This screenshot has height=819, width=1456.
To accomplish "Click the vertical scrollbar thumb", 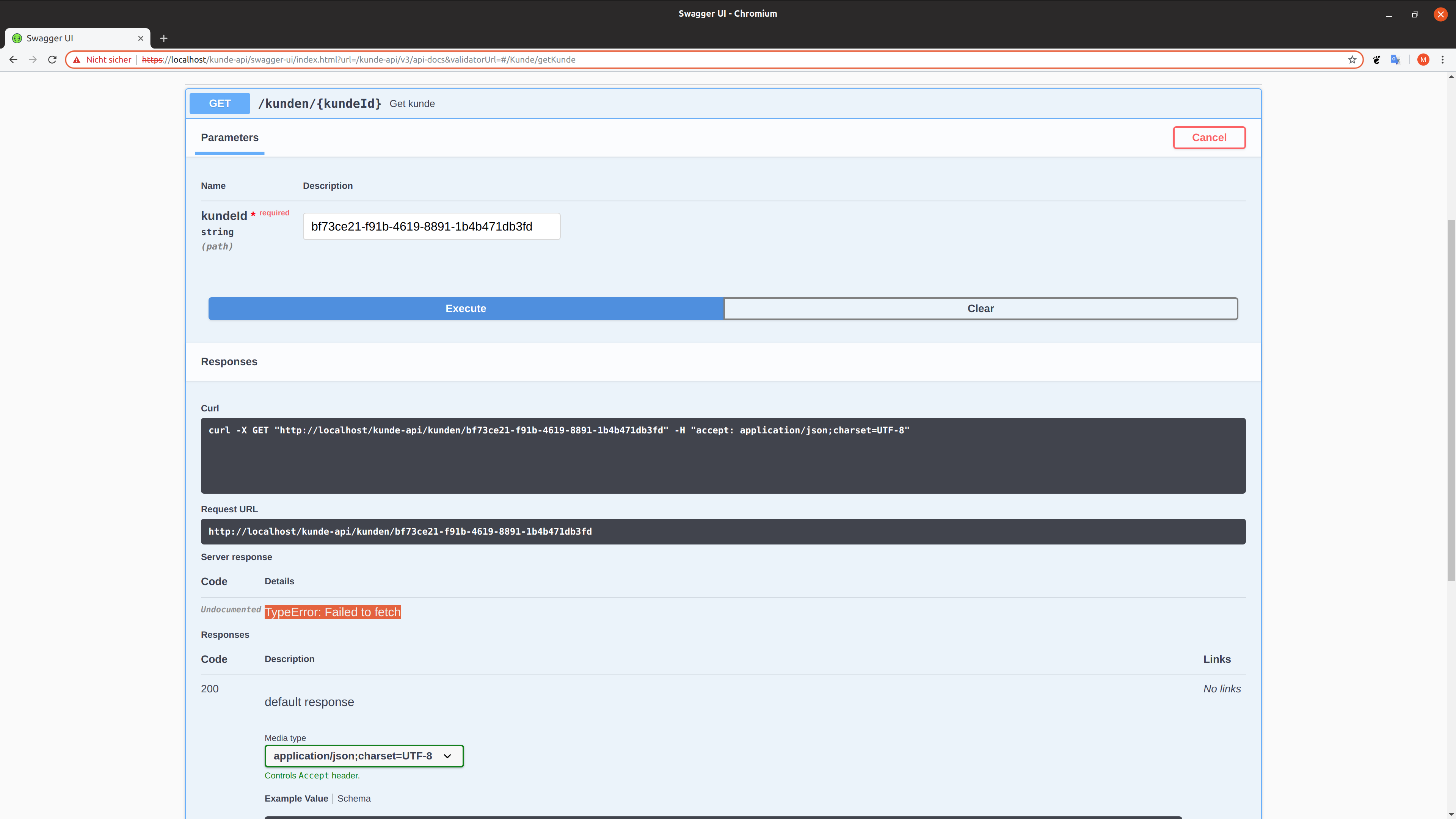I will (x=1451, y=400).
